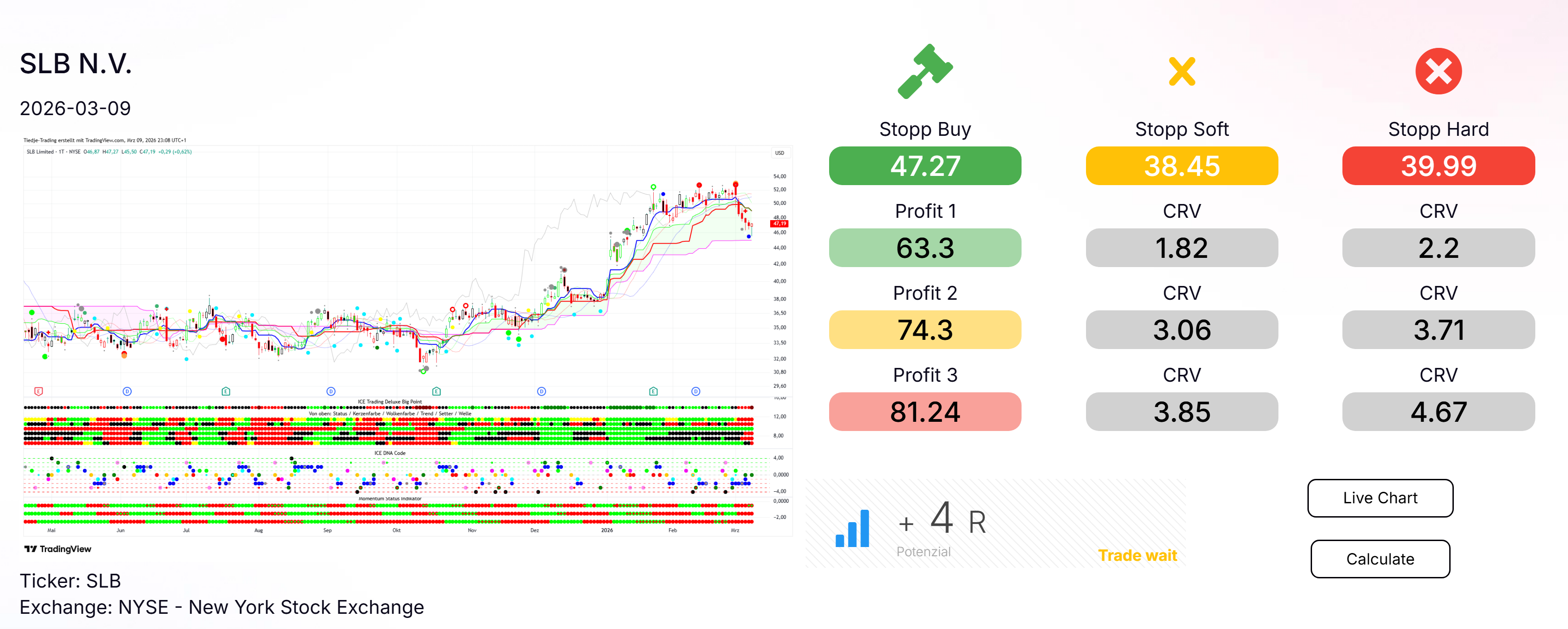The height and width of the screenshot is (629, 1568).
Task: Click the Profit 3 value 81.24
Action: pos(924,412)
